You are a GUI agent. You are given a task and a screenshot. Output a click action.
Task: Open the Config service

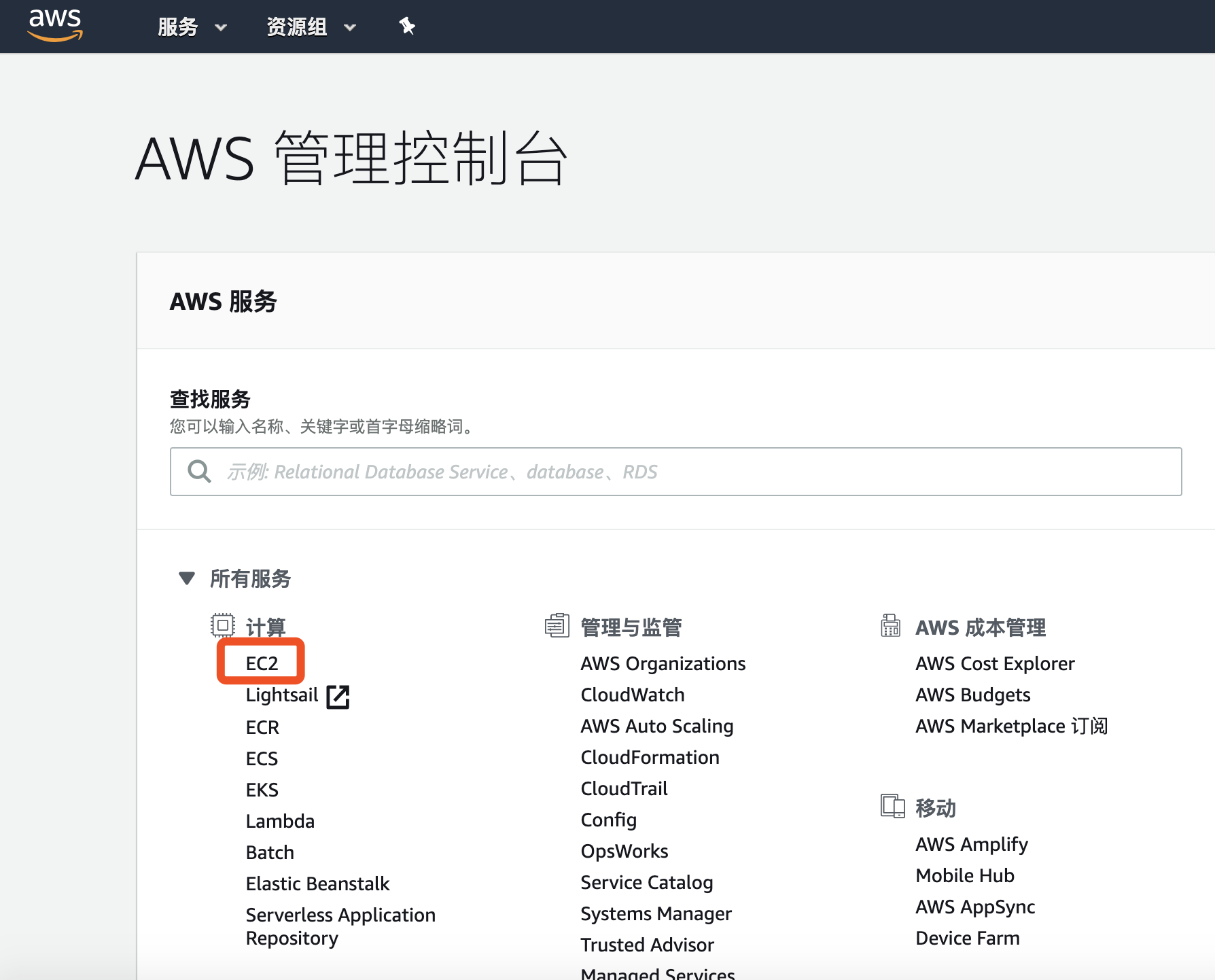[x=609, y=820]
